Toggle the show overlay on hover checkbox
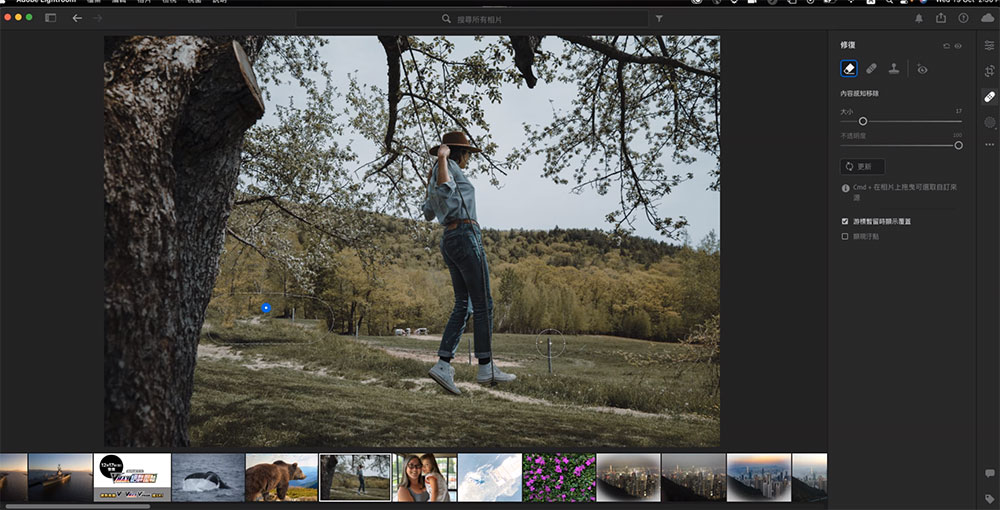The width and height of the screenshot is (1000, 510). 845,221
